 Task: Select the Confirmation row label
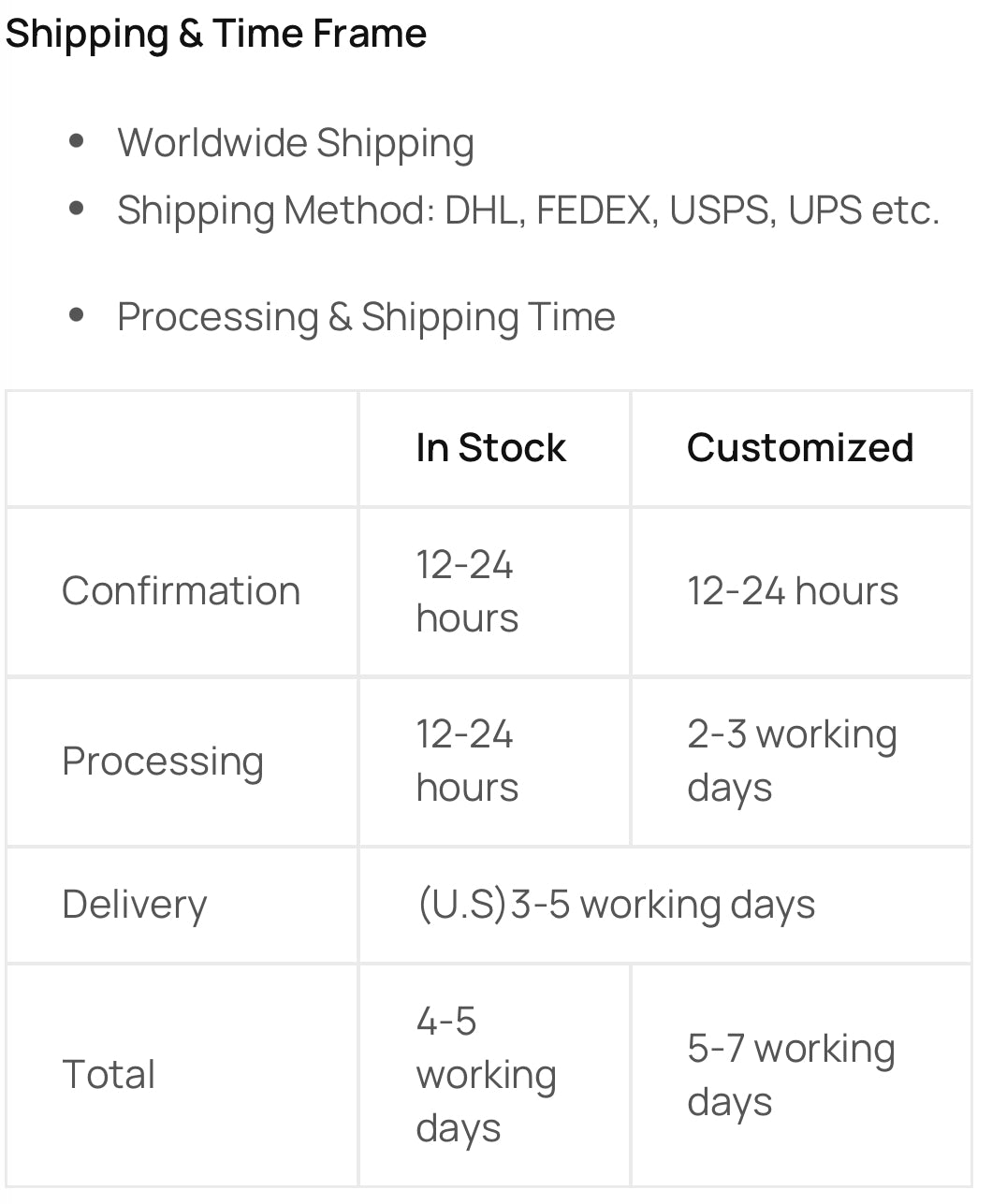coord(181,591)
